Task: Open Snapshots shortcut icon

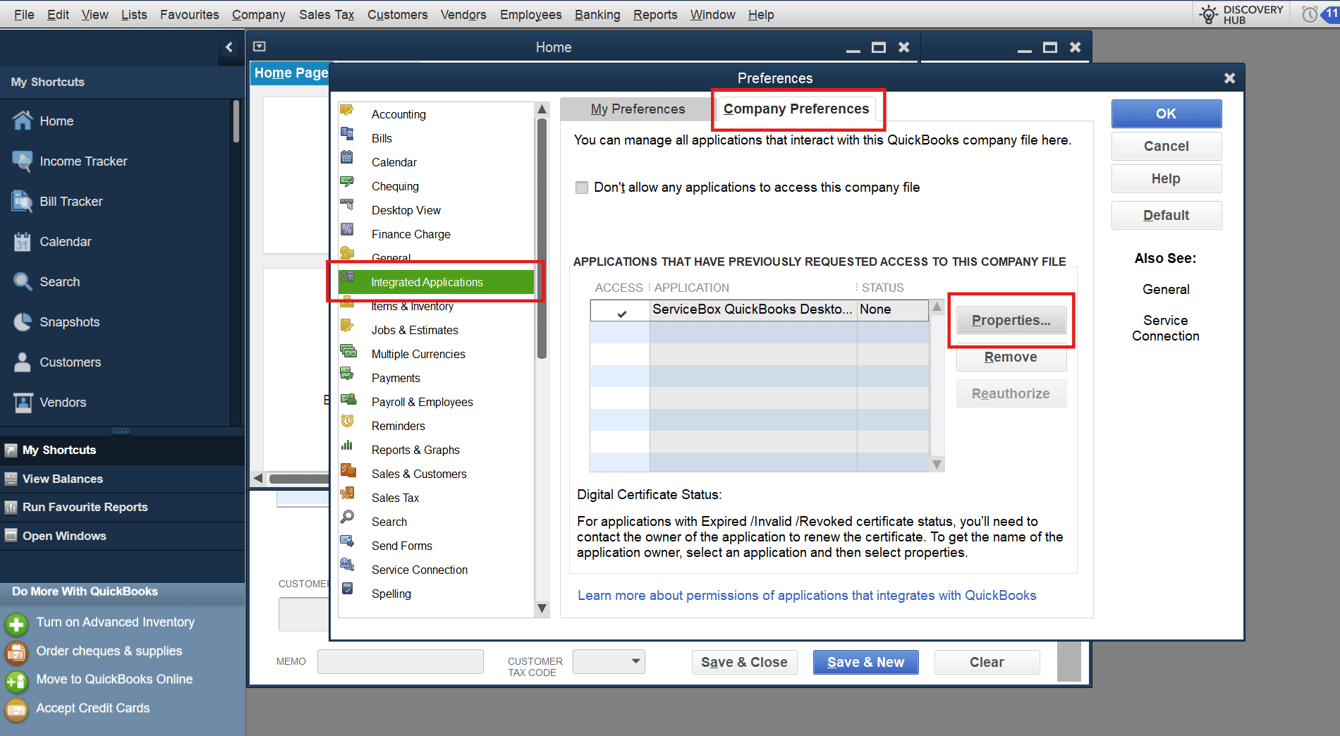Action: click(22, 322)
